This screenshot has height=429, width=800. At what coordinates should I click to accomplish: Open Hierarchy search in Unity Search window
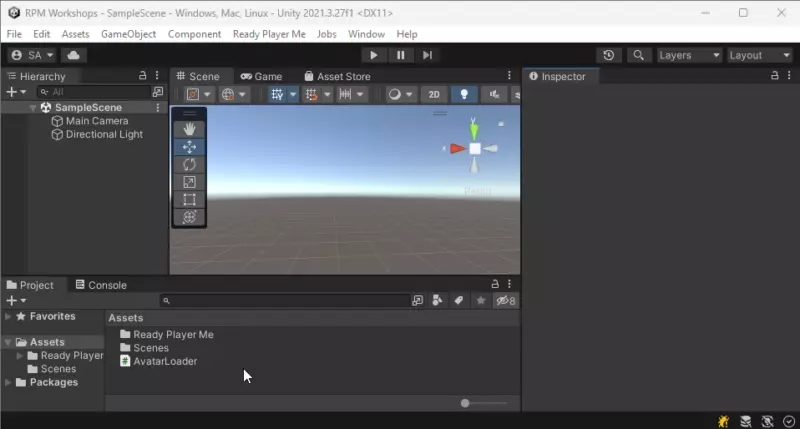[x=158, y=92]
